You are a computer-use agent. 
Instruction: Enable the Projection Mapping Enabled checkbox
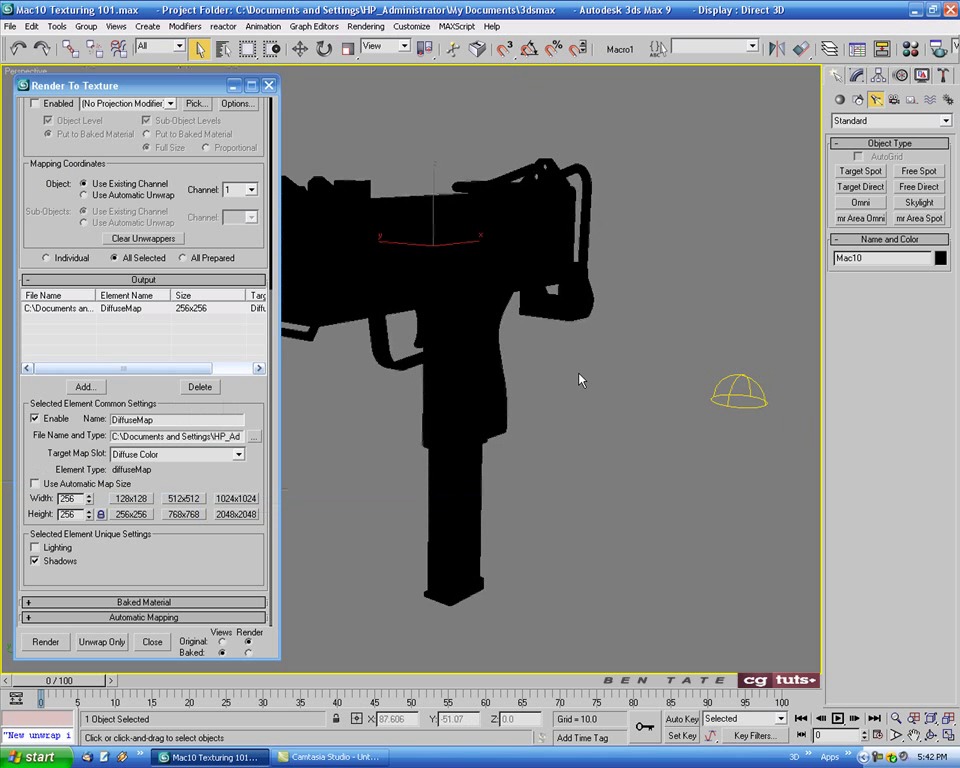click(35, 104)
